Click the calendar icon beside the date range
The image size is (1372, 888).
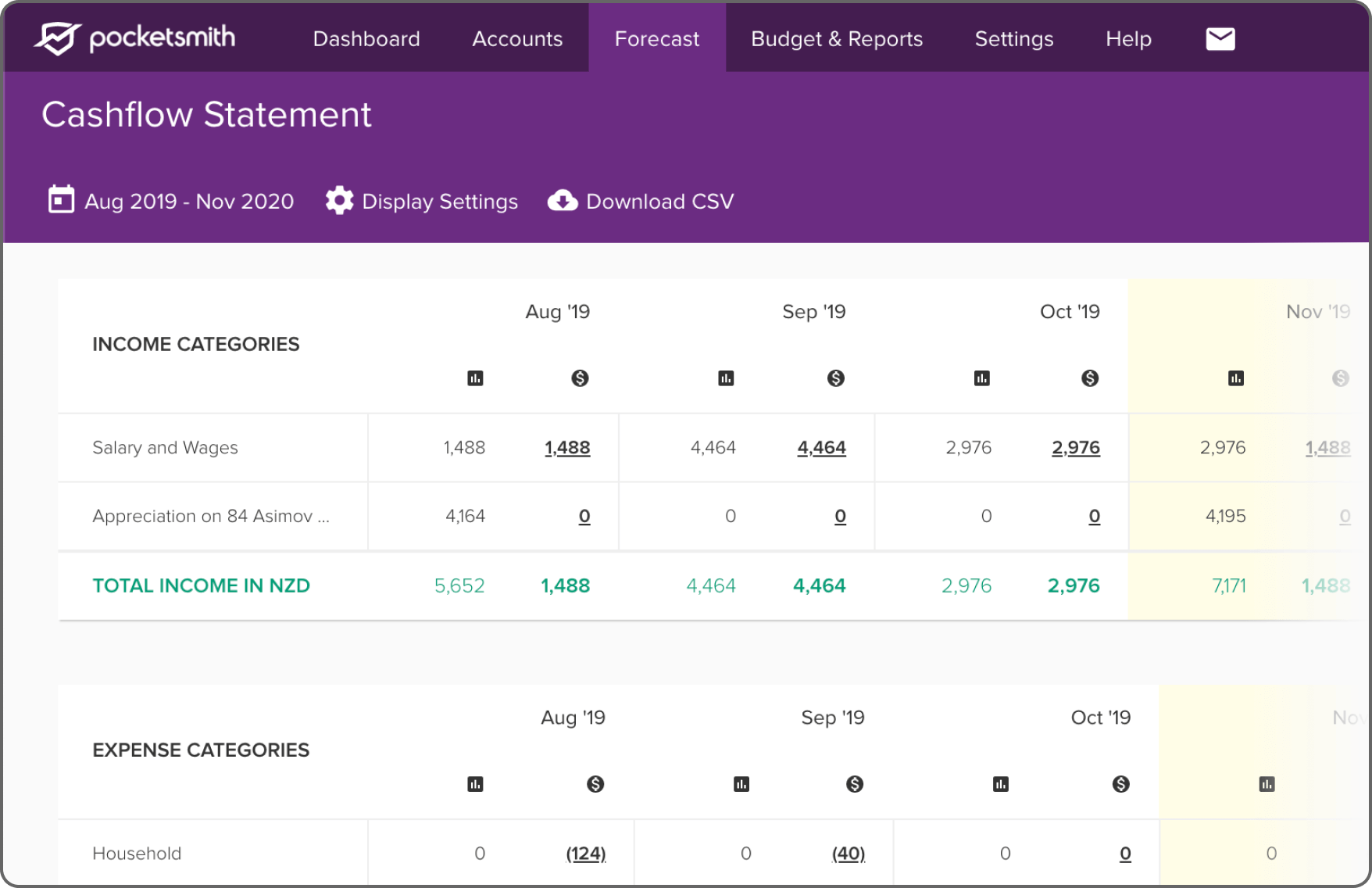(61, 200)
